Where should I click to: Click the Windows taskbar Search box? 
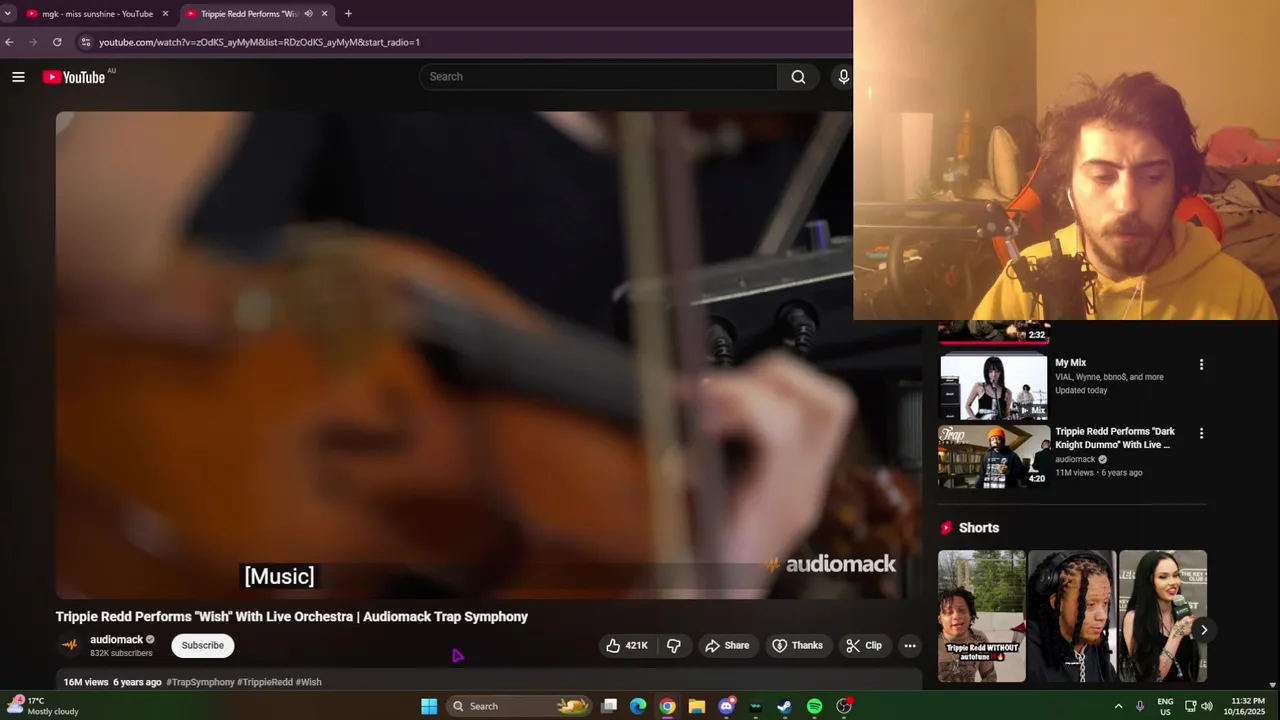(520, 706)
